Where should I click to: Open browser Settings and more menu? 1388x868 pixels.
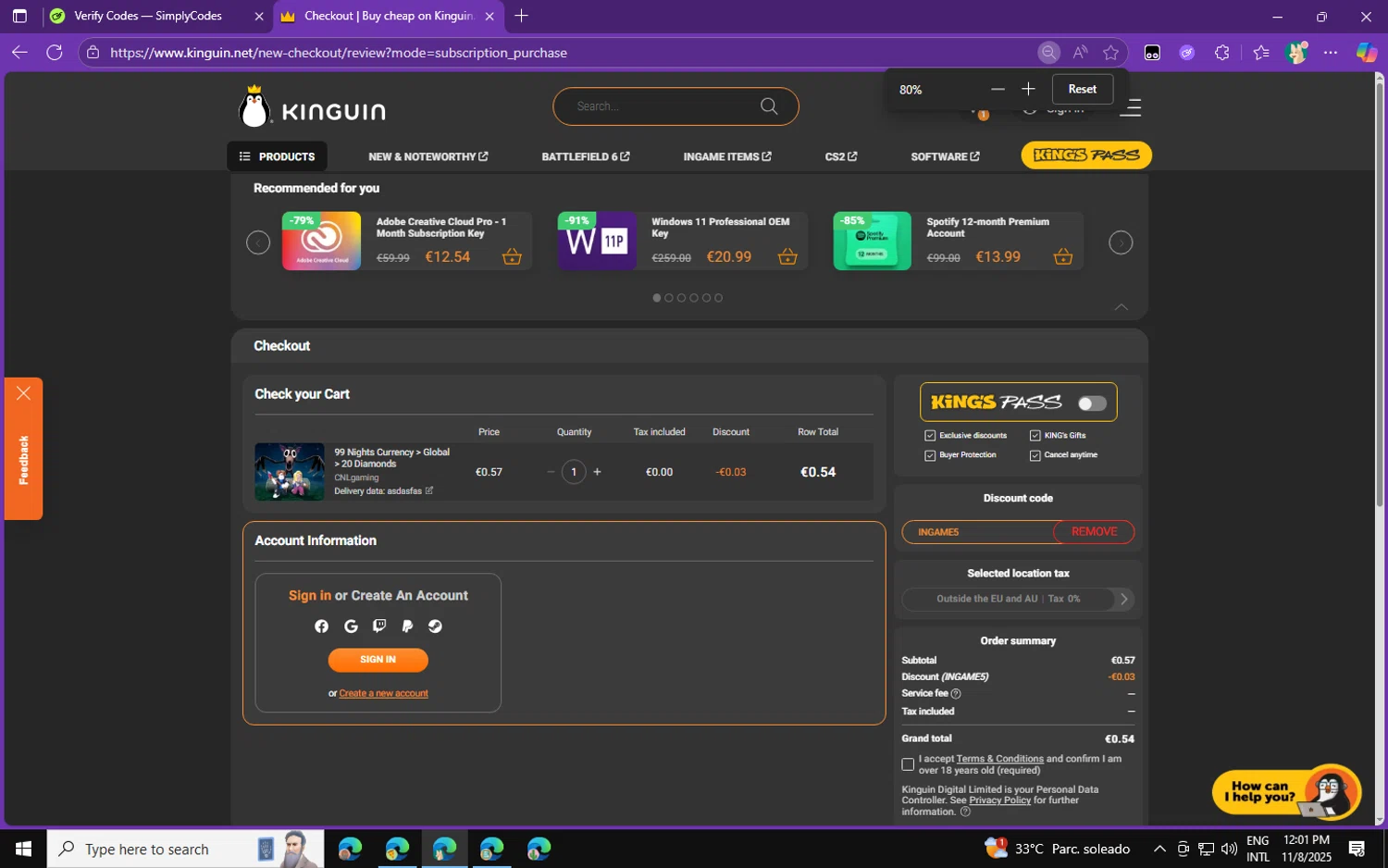(x=1331, y=53)
